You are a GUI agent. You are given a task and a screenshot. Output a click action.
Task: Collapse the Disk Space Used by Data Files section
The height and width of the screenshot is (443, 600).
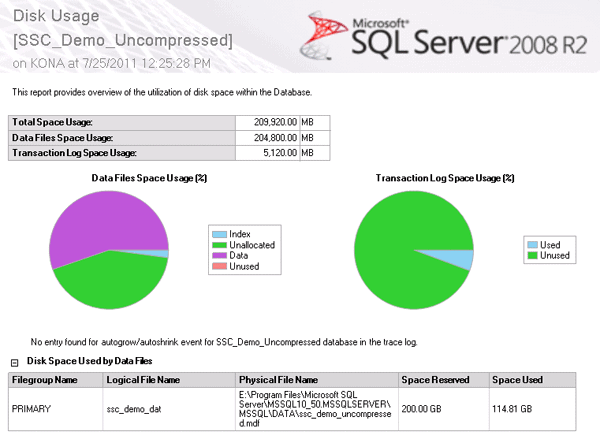click(15, 363)
